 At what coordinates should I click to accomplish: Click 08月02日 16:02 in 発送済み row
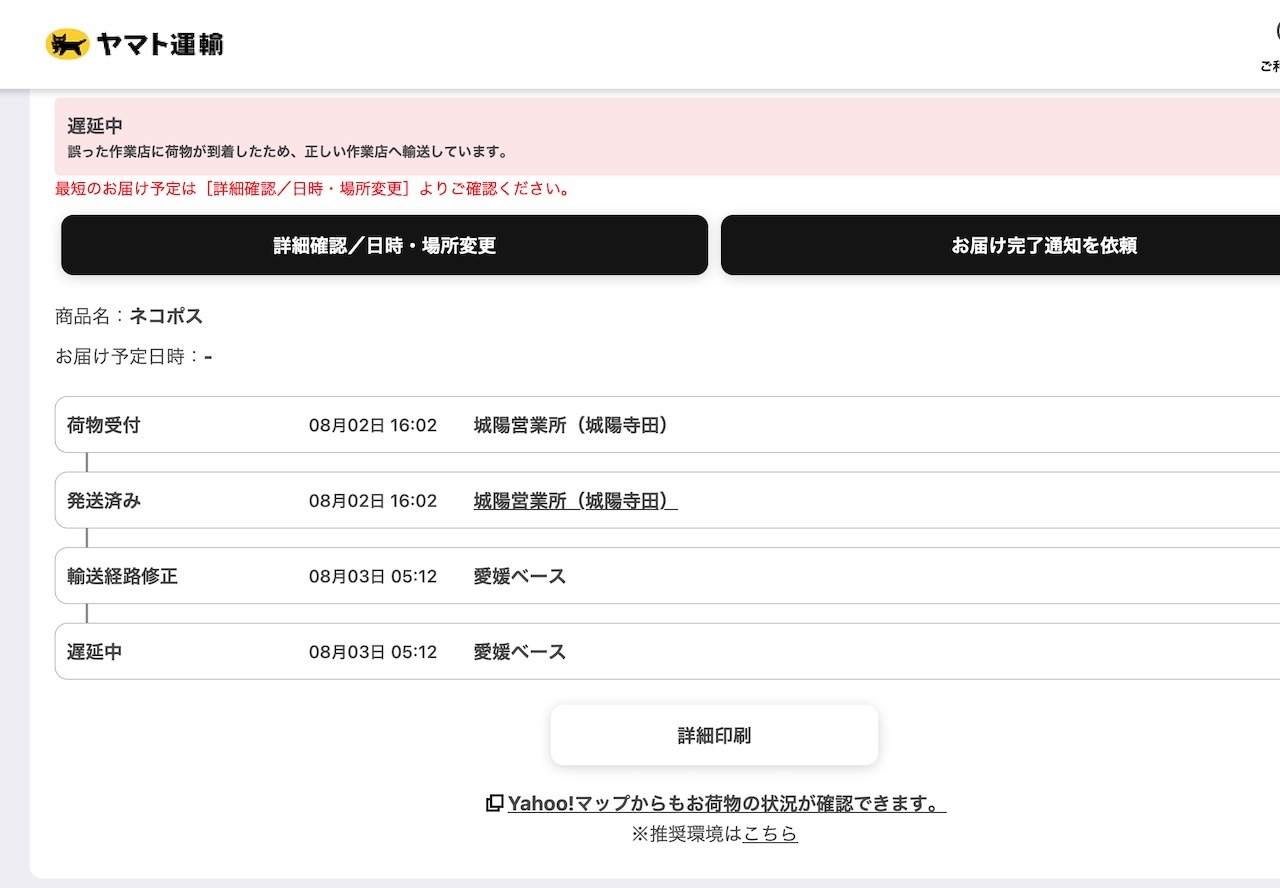point(373,501)
